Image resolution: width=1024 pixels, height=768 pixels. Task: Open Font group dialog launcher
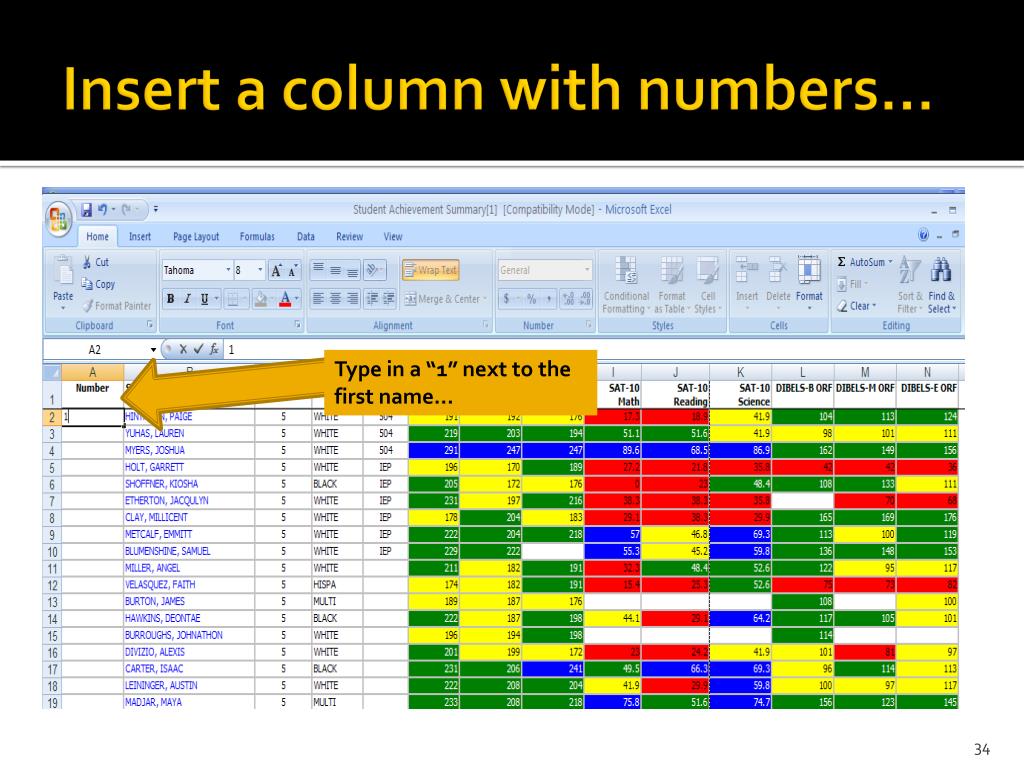[x=298, y=325]
